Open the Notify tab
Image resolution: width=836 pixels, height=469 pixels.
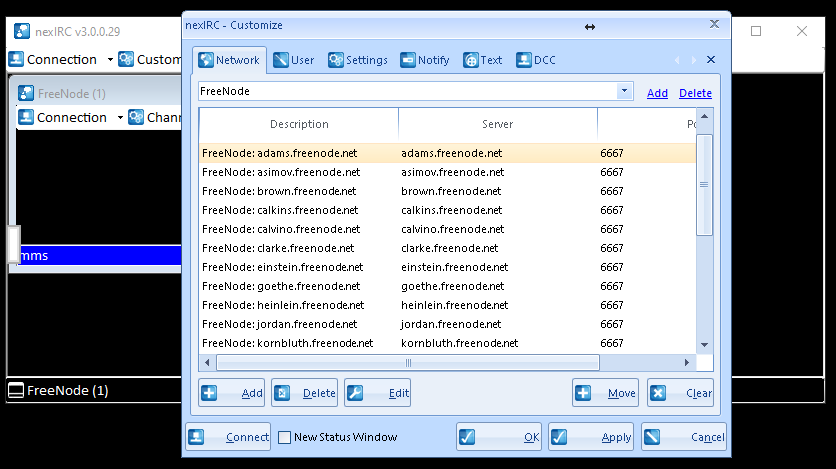tap(425, 60)
